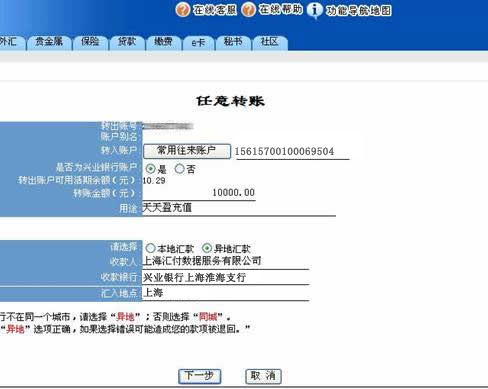Choose the 异地汇款 radio option
The image size is (488, 389).
tap(207, 248)
